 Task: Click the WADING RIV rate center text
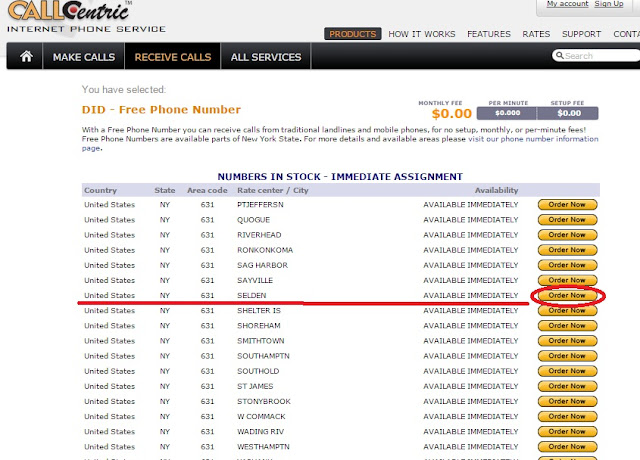click(260, 432)
